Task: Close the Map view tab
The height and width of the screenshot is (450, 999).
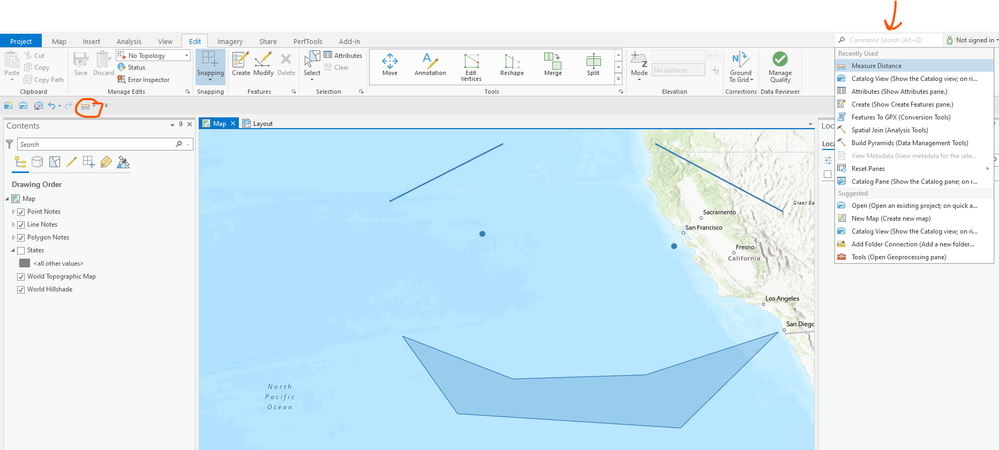Action: tap(233, 124)
